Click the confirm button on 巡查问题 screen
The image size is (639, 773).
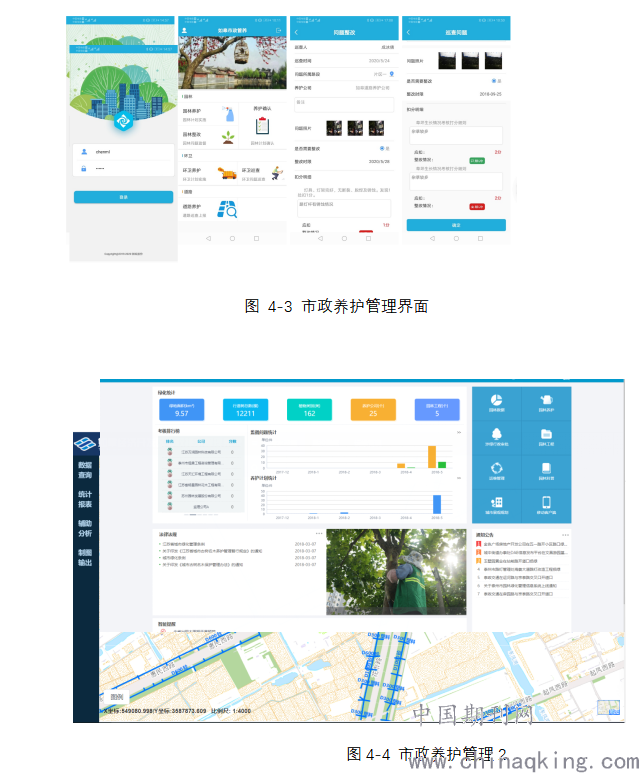[x=456, y=225]
